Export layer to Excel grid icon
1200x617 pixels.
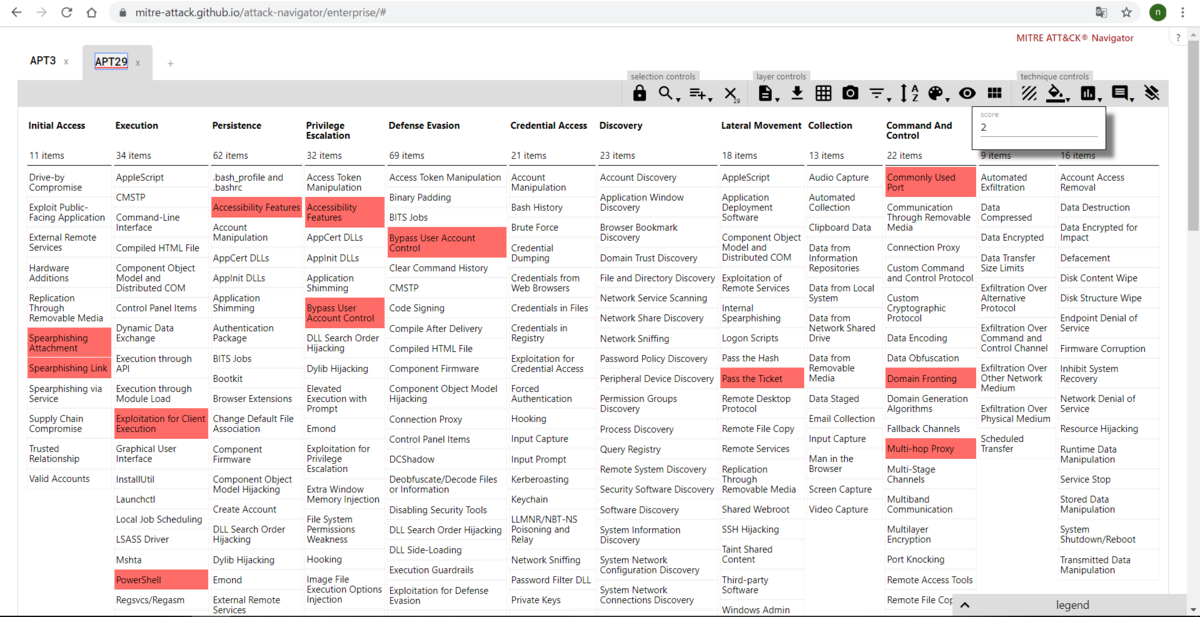(823, 93)
